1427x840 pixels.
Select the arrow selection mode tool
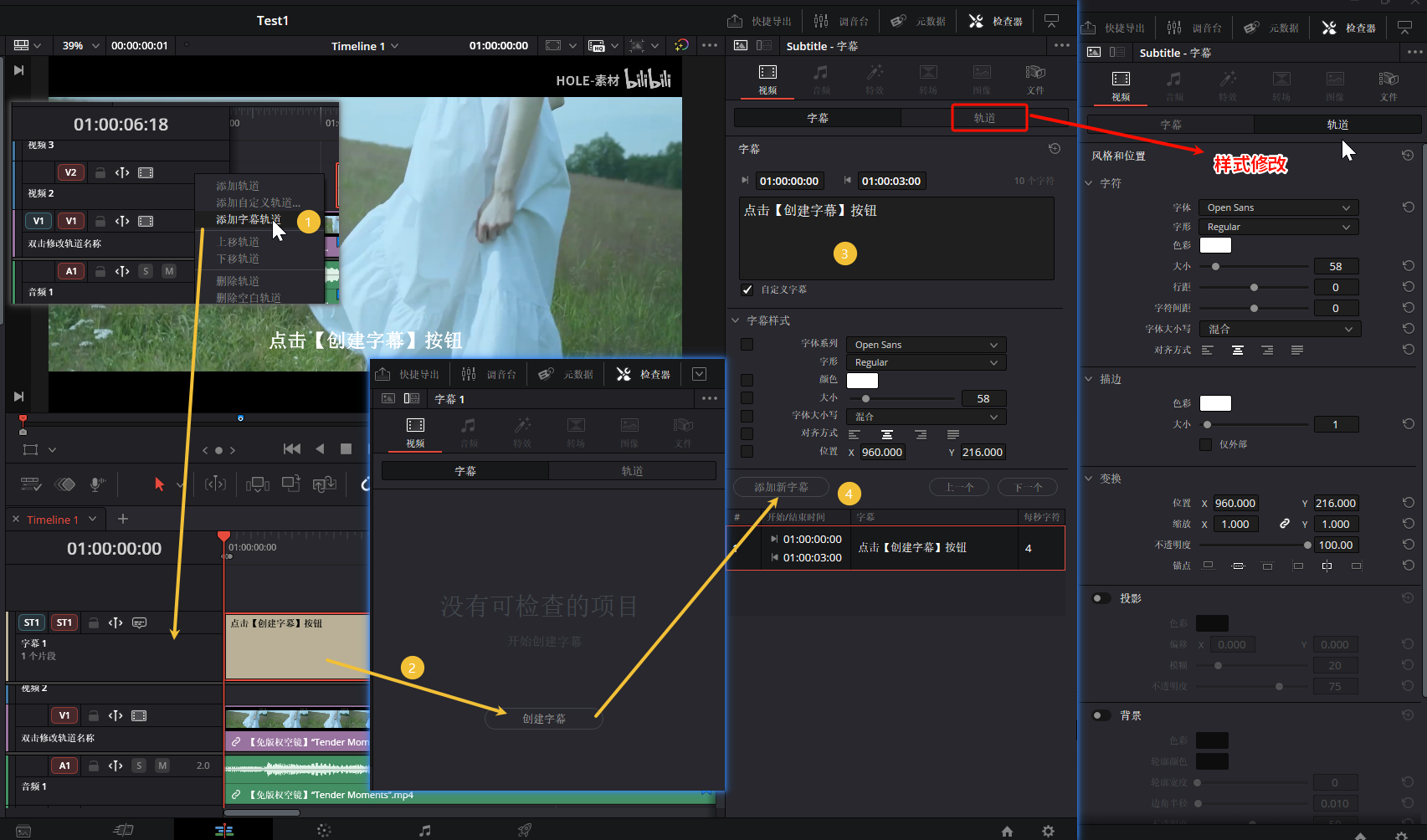click(x=159, y=484)
